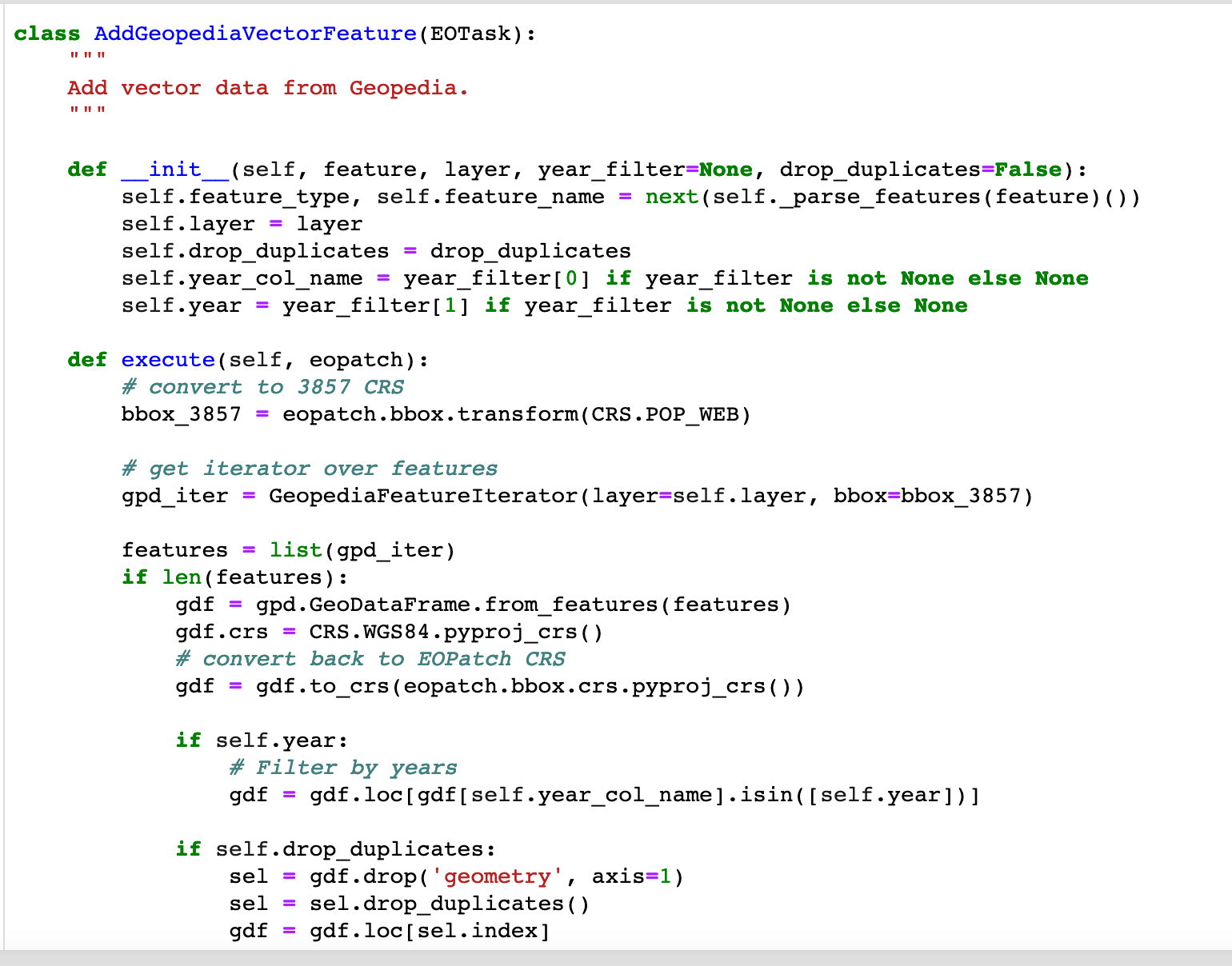The width and height of the screenshot is (1232, 966).
Task: Select the self.drop_duplicates assignment line
Action: (x=376, y=250)
